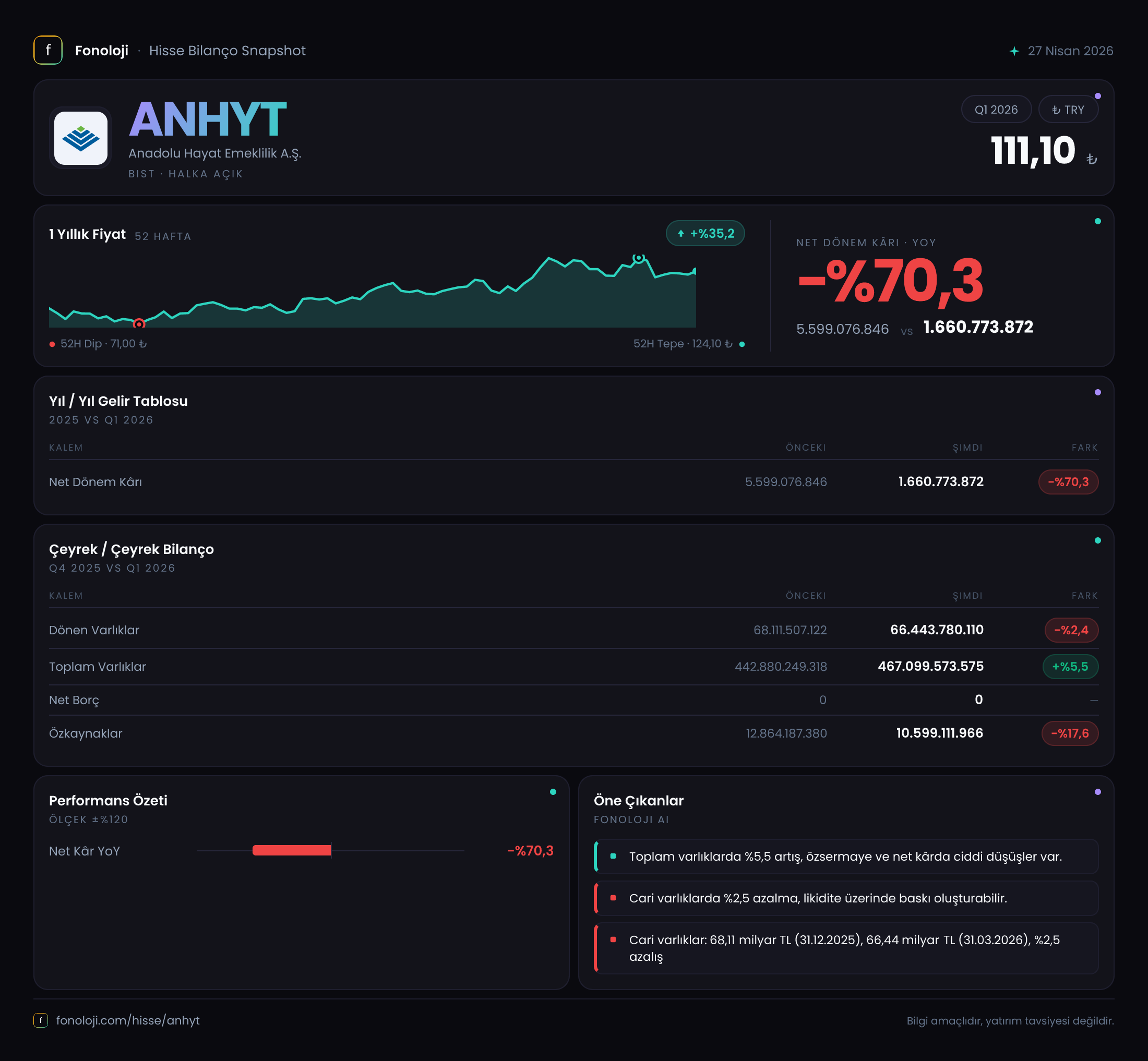Click the -%70,3 badge in Gelir Tablosu
1148x1061 pixels.
pos(1068,481)
